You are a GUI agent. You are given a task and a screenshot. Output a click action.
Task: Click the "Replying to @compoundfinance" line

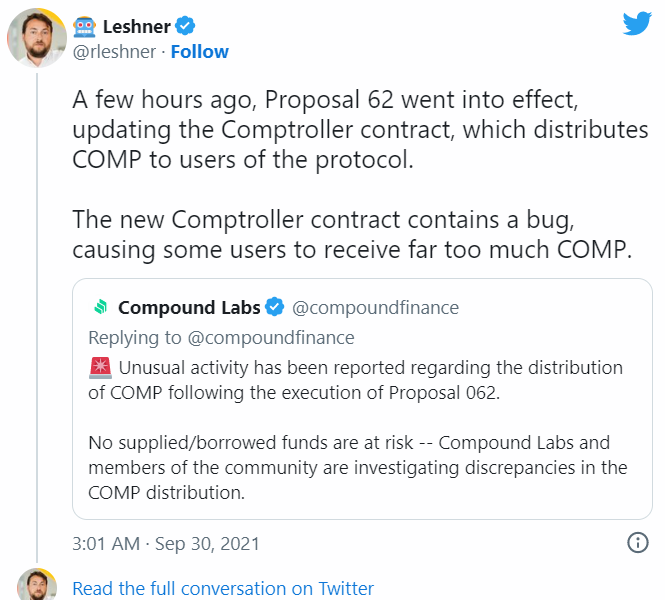[221, 337]
